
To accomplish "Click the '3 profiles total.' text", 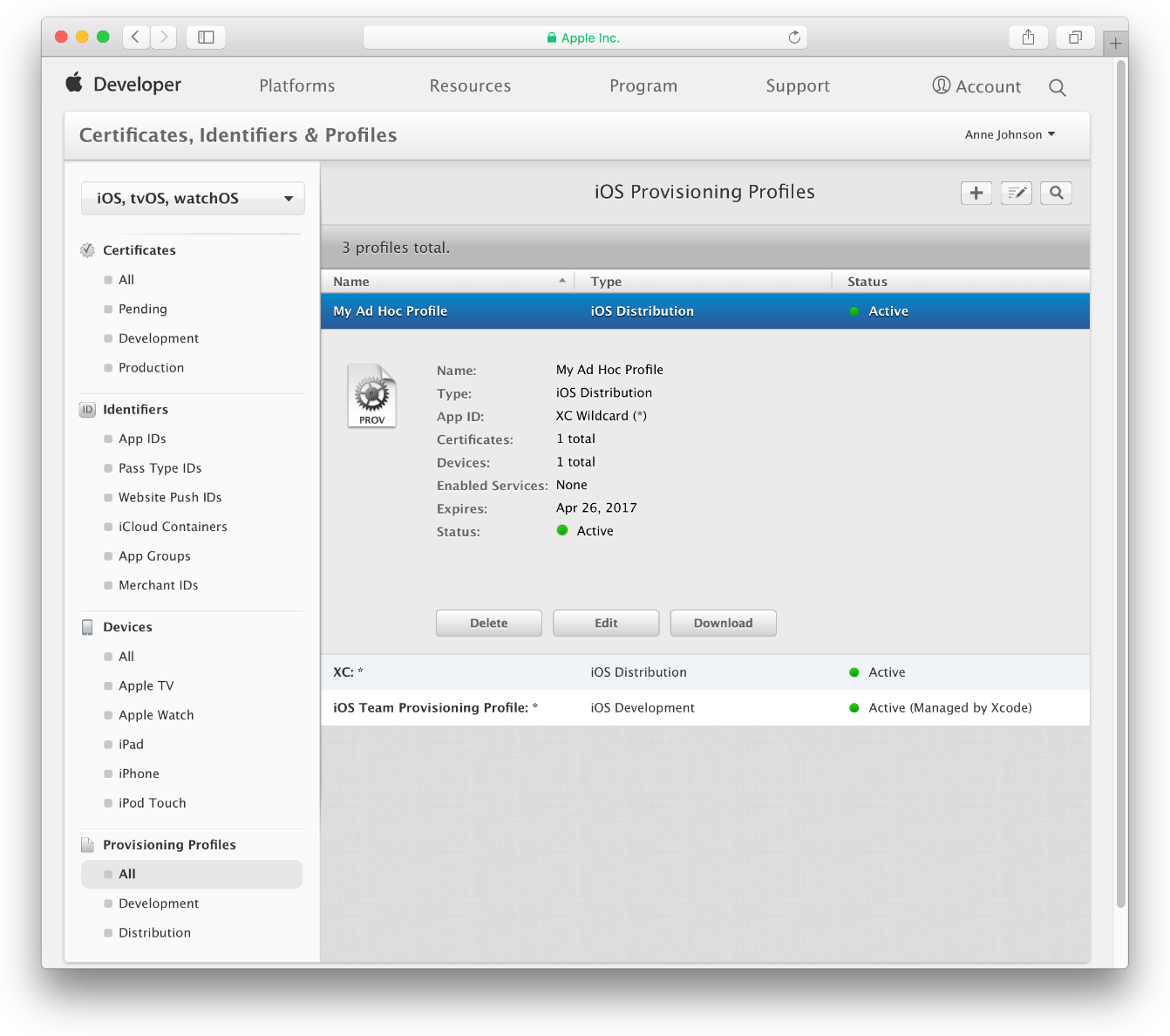I will tap(396, 248).
